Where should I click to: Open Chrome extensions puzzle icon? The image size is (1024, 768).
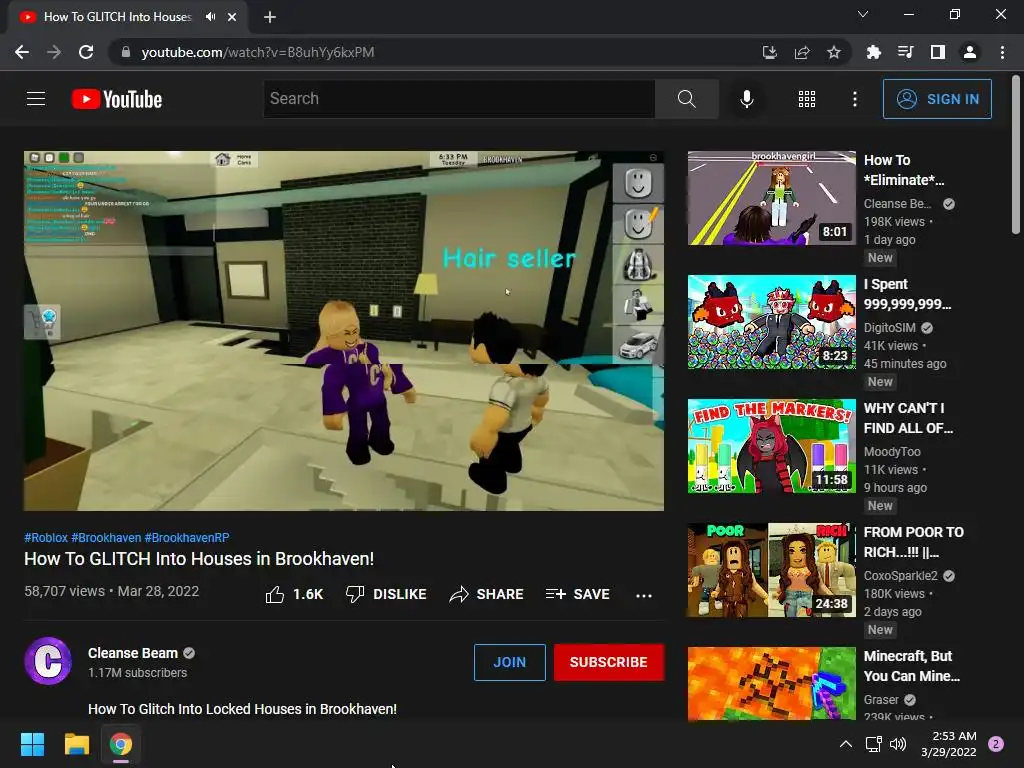click(x=874, y=52)
